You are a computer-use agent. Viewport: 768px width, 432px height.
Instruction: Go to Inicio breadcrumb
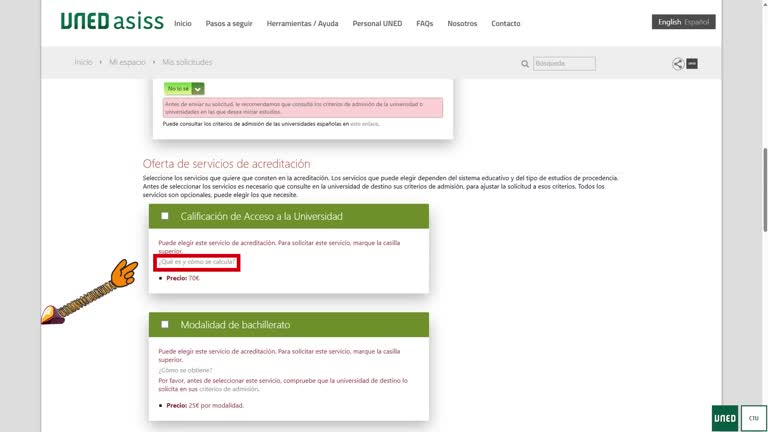click(83, 62)
